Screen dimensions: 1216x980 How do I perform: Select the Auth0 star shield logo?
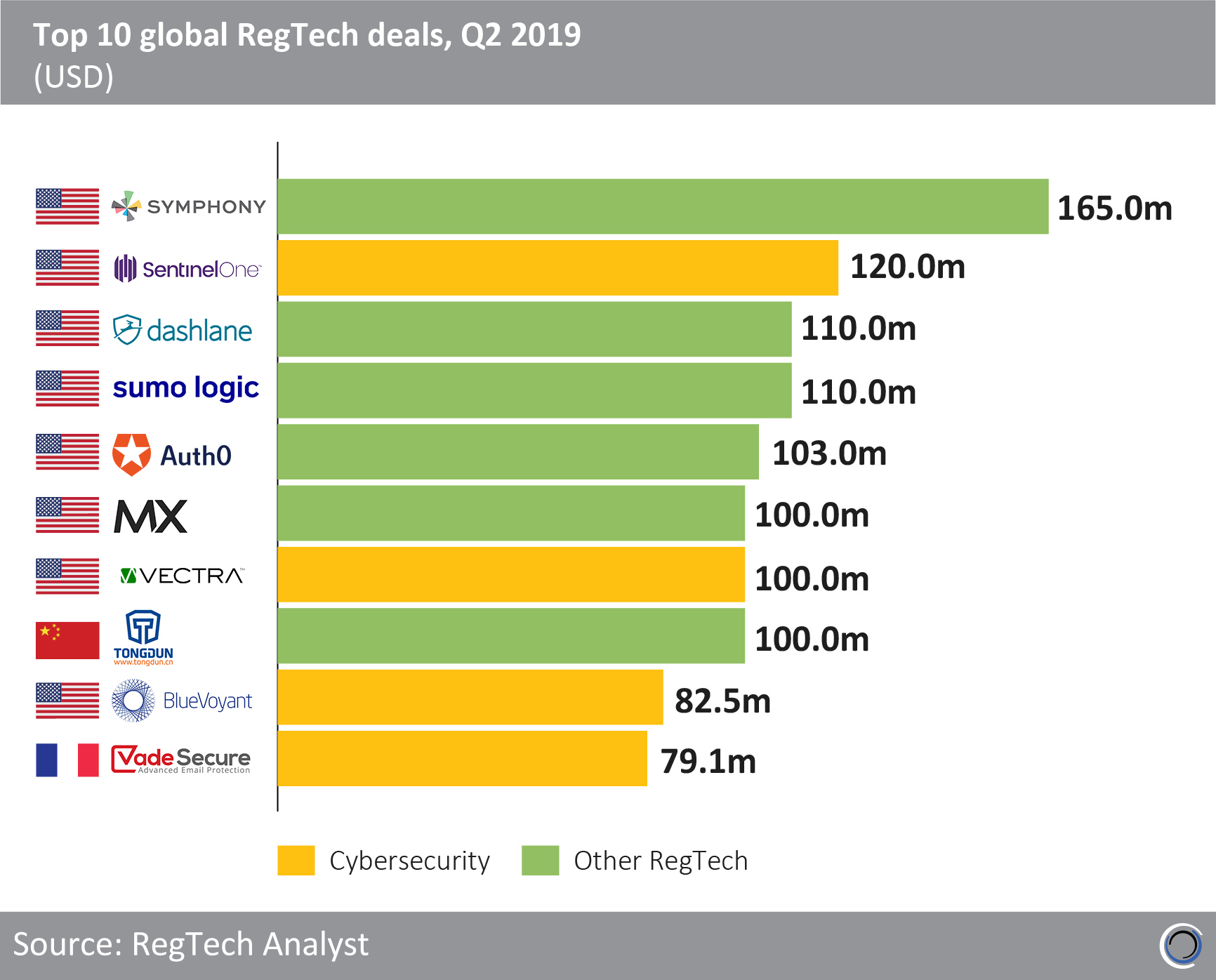coord(132,454)
